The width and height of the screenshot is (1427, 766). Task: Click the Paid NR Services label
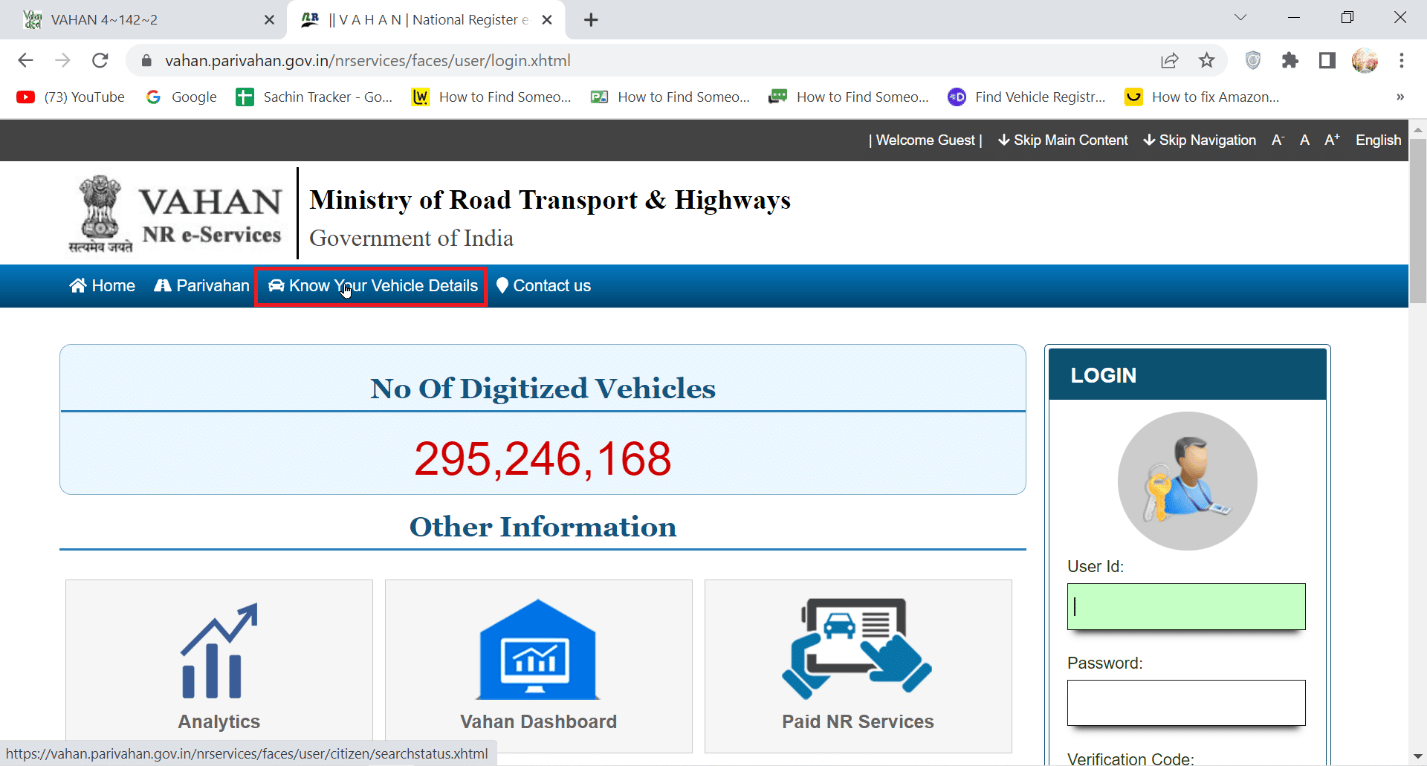tap(858, 722)
